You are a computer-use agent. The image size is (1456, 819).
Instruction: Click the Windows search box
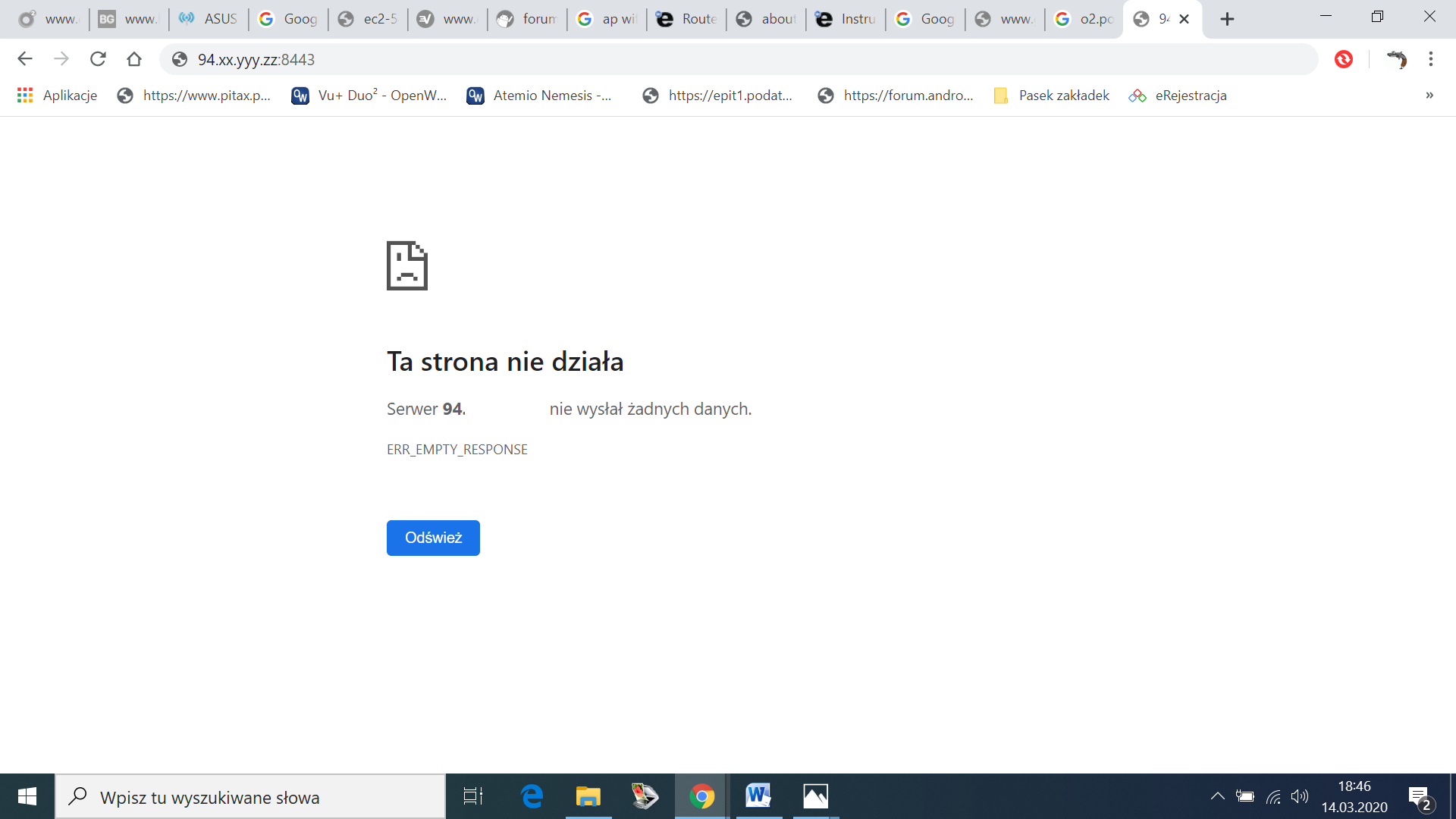[x=250, y=796]
